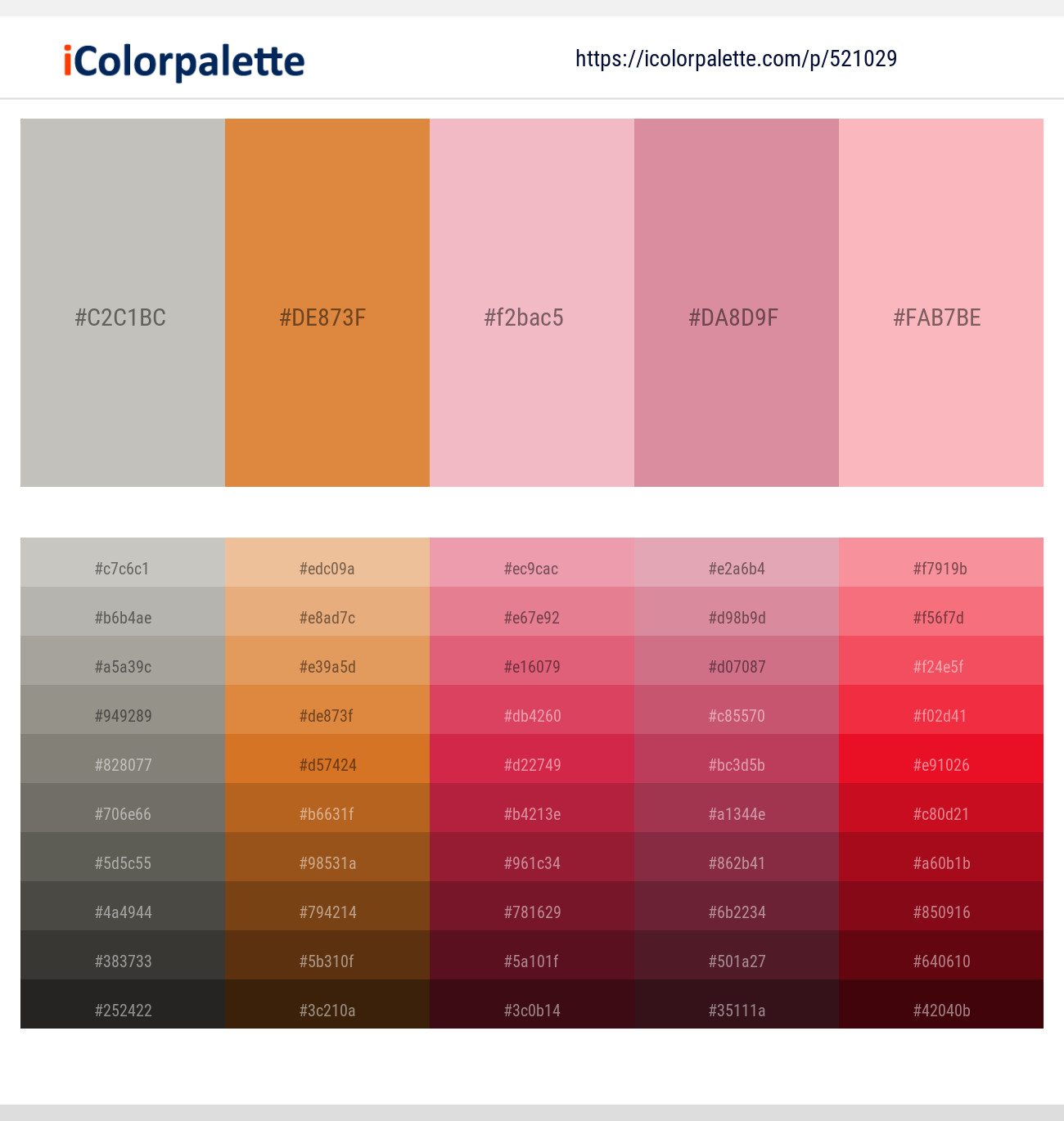Choose the #d07087 shade tile
Image resolution: width=1064 pixels, height=1121 pixels.
[x=737, y=660]
